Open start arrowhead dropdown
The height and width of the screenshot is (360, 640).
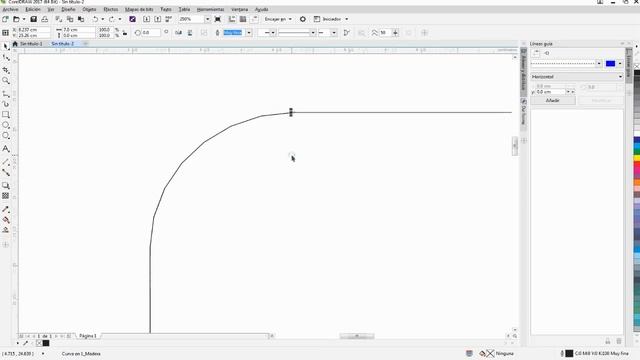(273, 33)
